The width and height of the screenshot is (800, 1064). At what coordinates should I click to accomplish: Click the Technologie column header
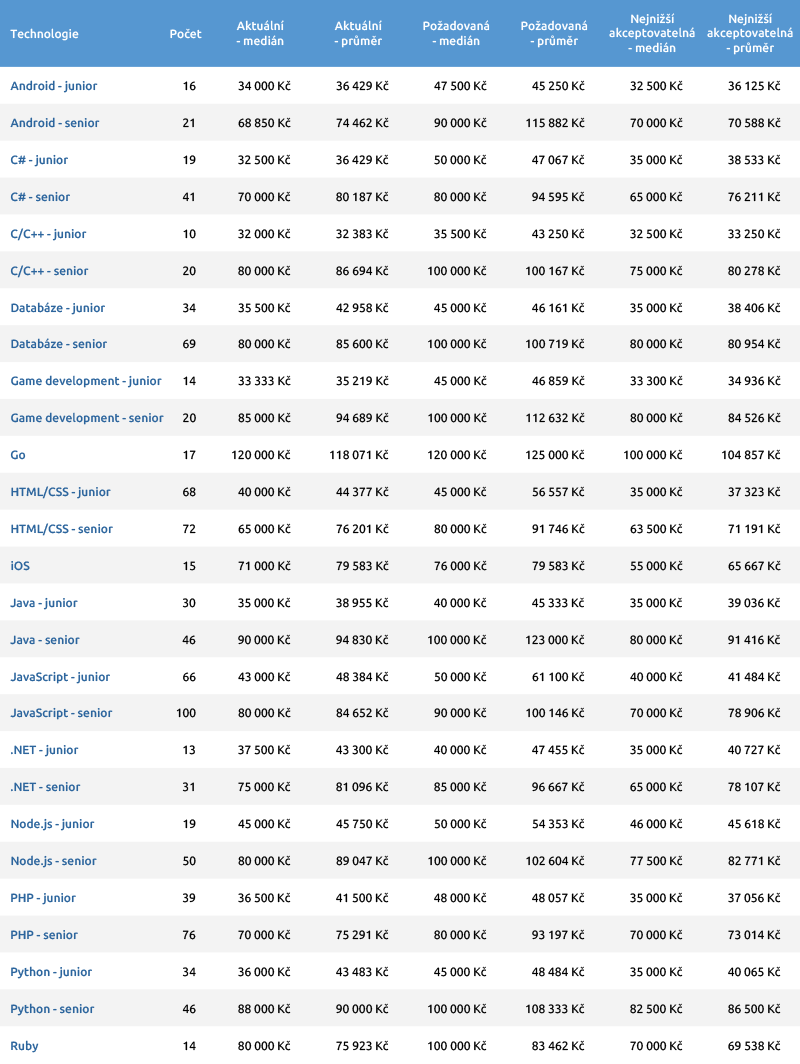[x=44, y=34]
